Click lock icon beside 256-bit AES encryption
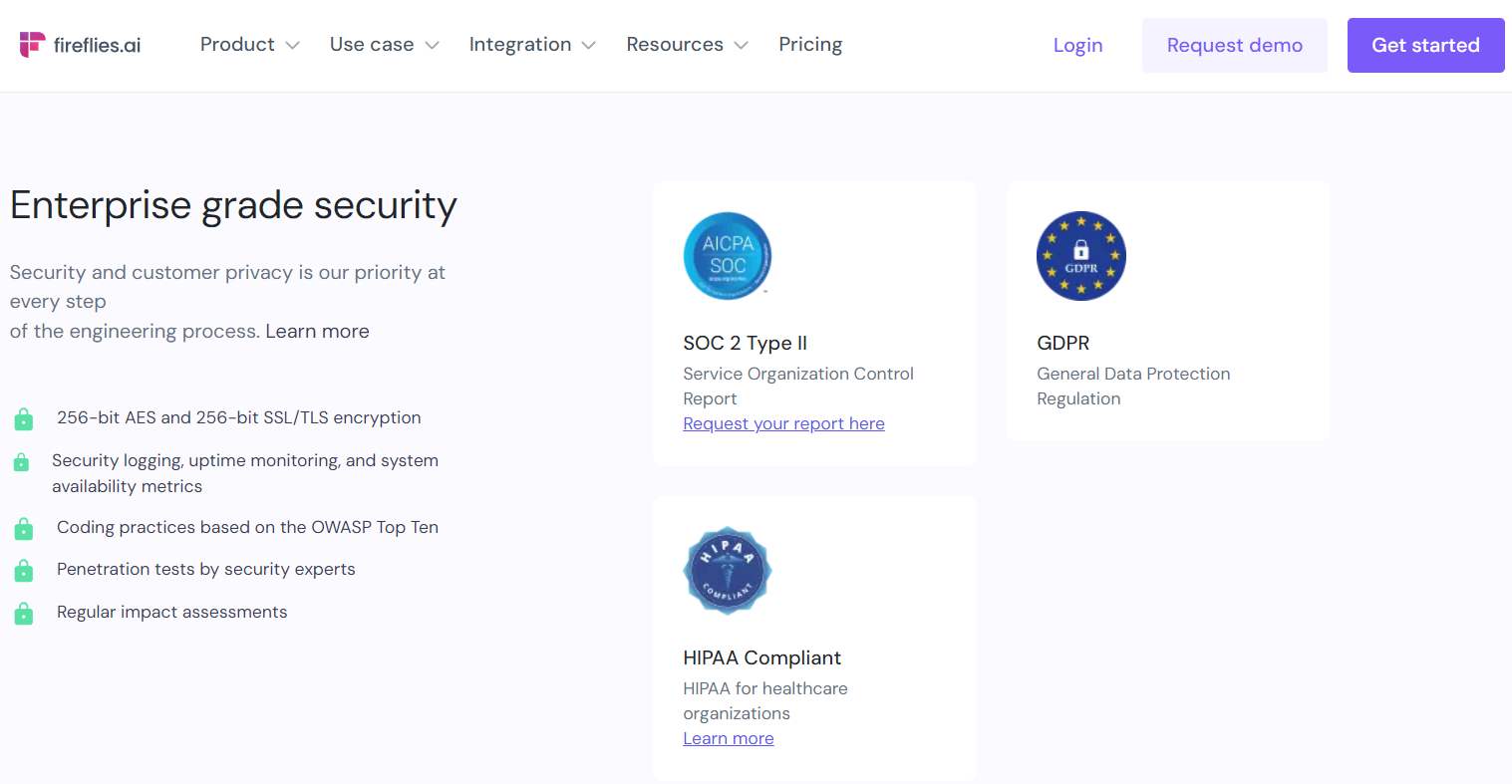This screenshot has height=784, width=1512. point(24,419)
